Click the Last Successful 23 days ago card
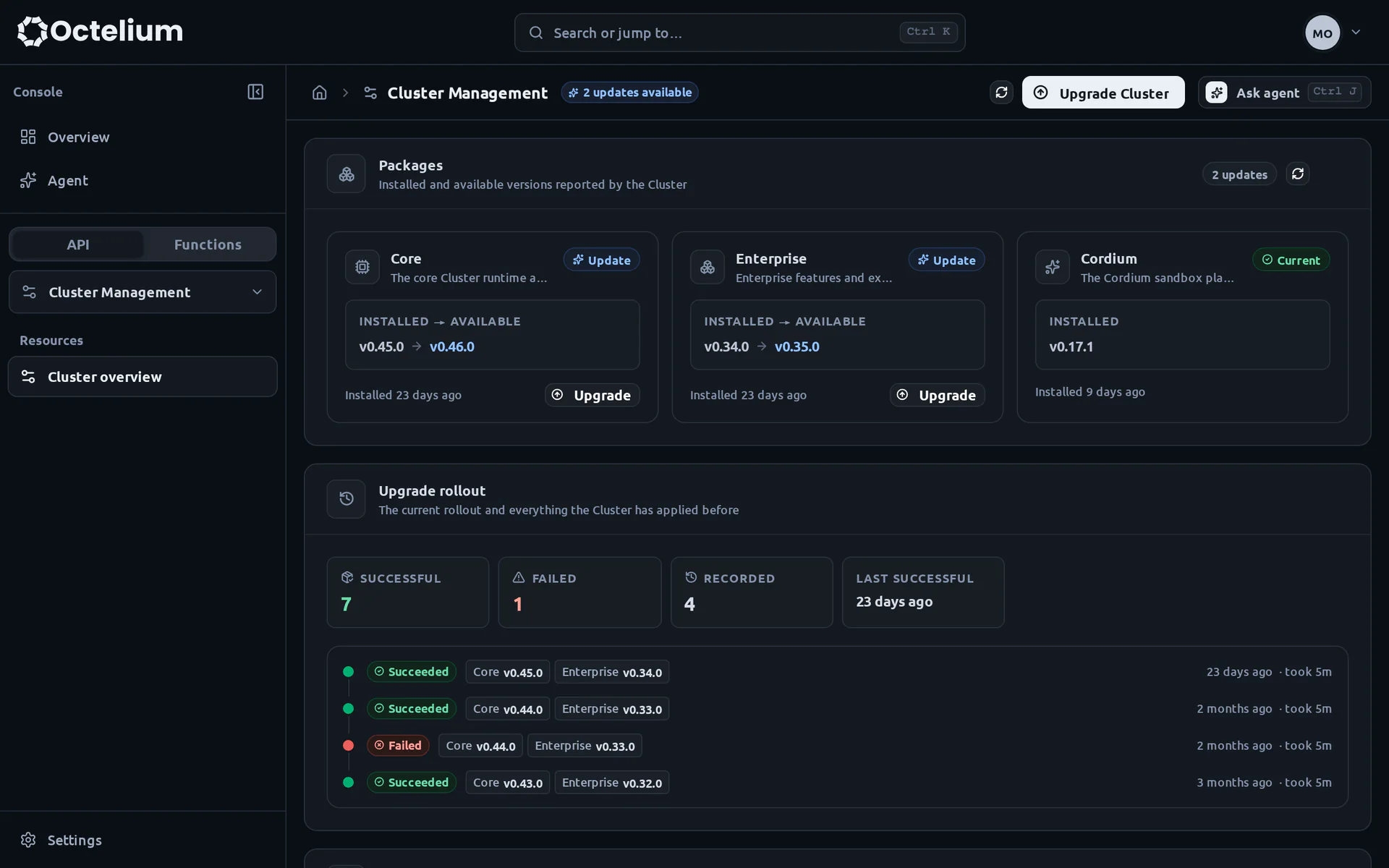Viewport: 1389px width, 868px height. (x=923, y=592)
